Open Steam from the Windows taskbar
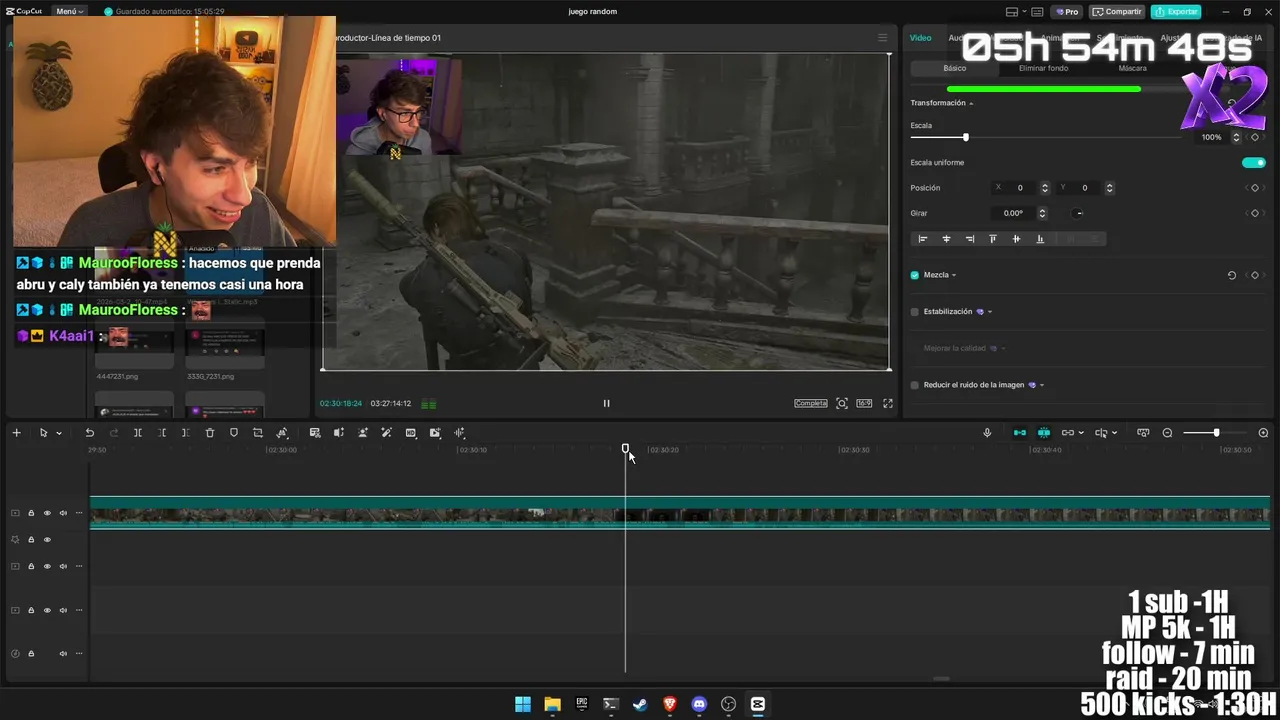Image resolution: width=1280 pixels, height=720 pixels. tap(640, 704)
